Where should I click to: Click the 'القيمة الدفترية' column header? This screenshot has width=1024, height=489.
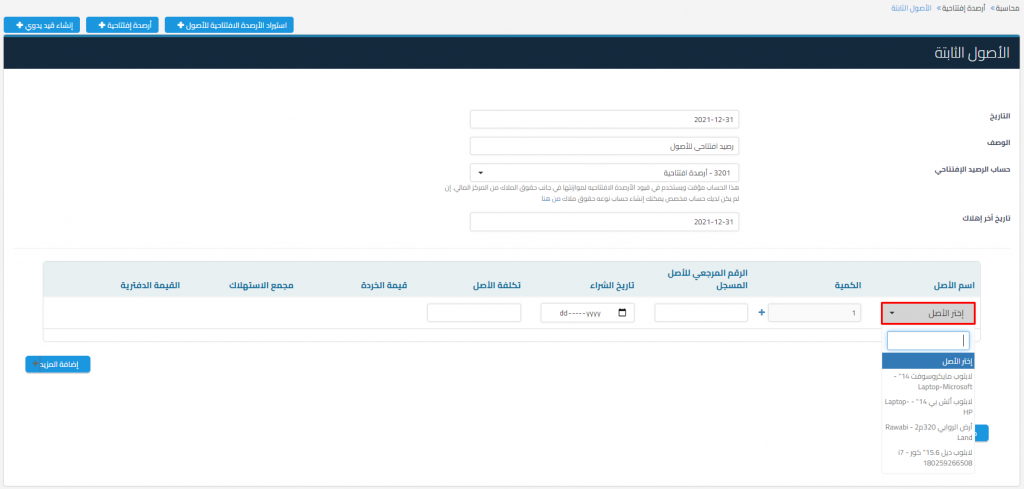(x=149, y=285)
